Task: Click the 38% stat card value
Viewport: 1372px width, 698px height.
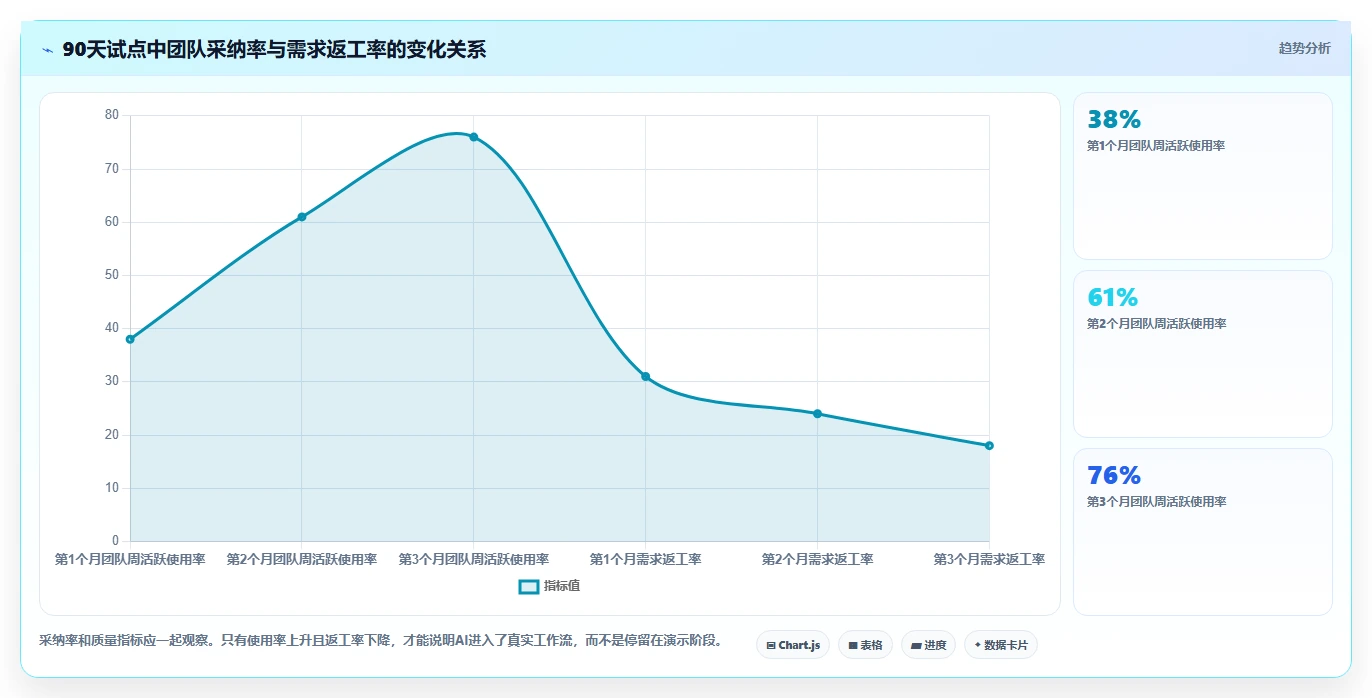Action: click(1114, 120)
